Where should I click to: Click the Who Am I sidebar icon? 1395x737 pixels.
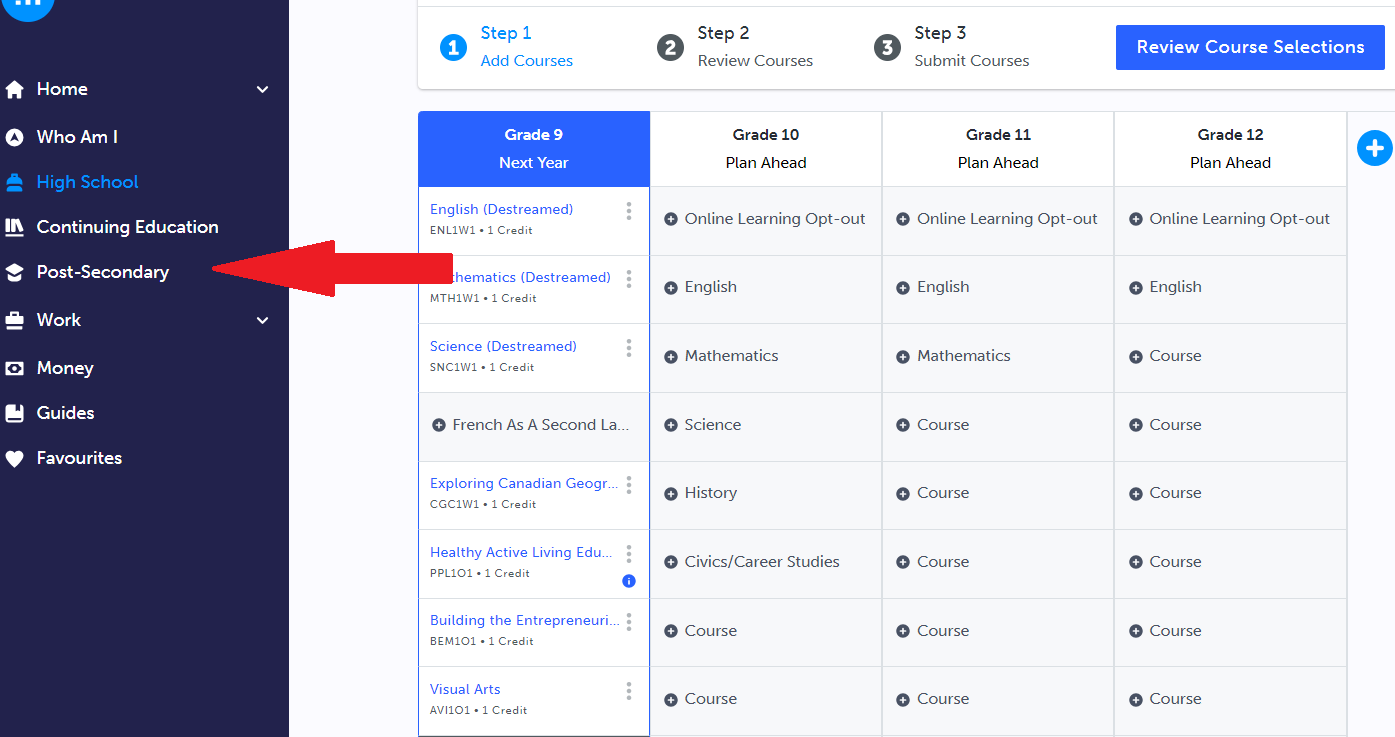point(14,137)
